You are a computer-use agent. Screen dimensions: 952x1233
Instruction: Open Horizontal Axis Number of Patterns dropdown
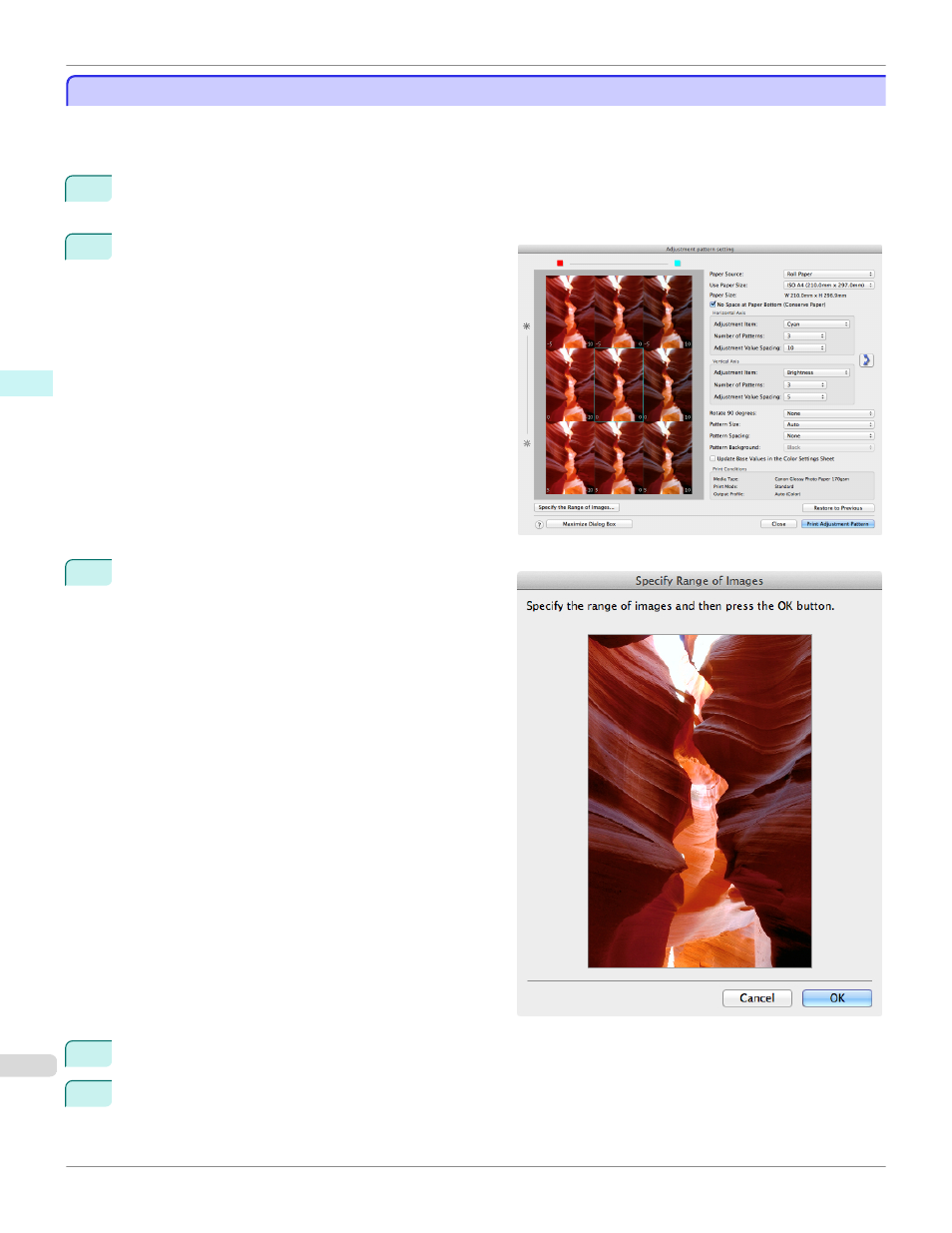(x=804, y=335)
